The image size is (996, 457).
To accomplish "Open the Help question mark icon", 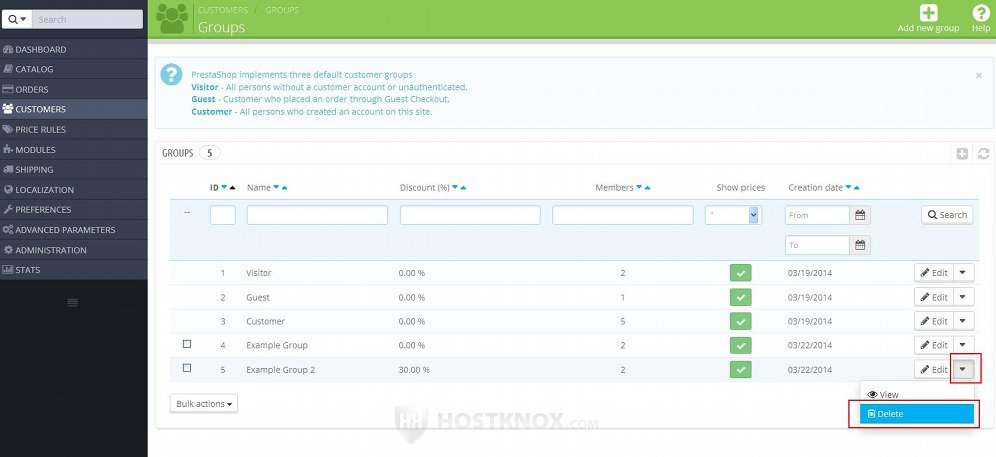I will [x=981, y=13].
